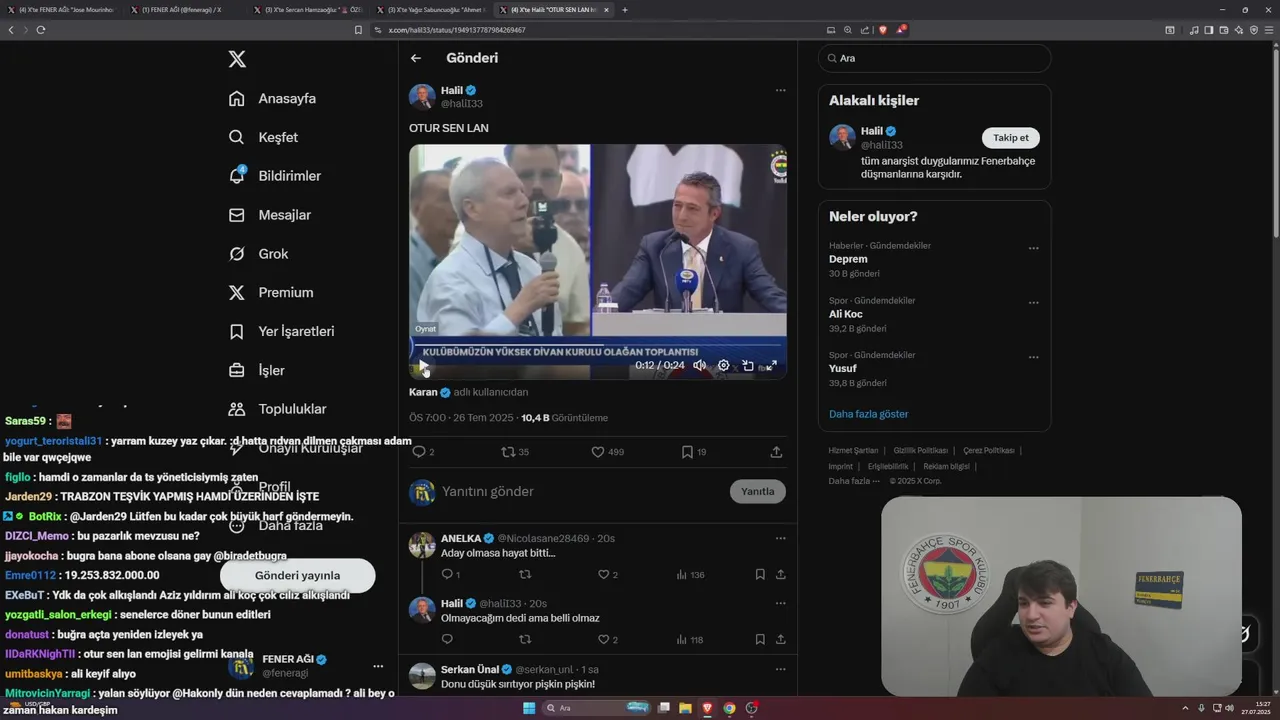Click Daha fazla göster link
Viewport: 1280px width, 720px height.
pyautogui.click(x=869, y=414)
